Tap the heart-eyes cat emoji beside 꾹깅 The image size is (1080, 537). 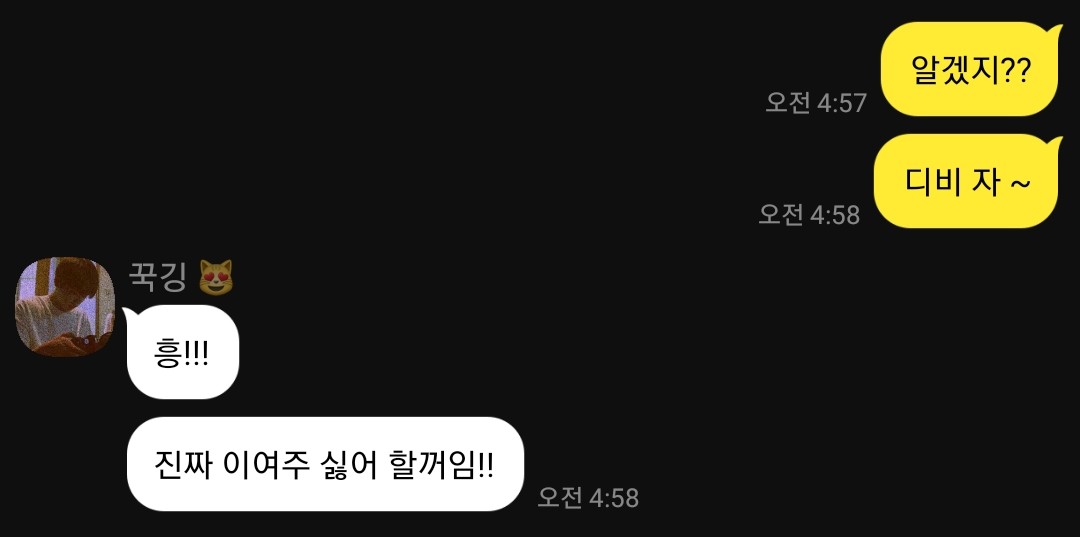[216, 277]
